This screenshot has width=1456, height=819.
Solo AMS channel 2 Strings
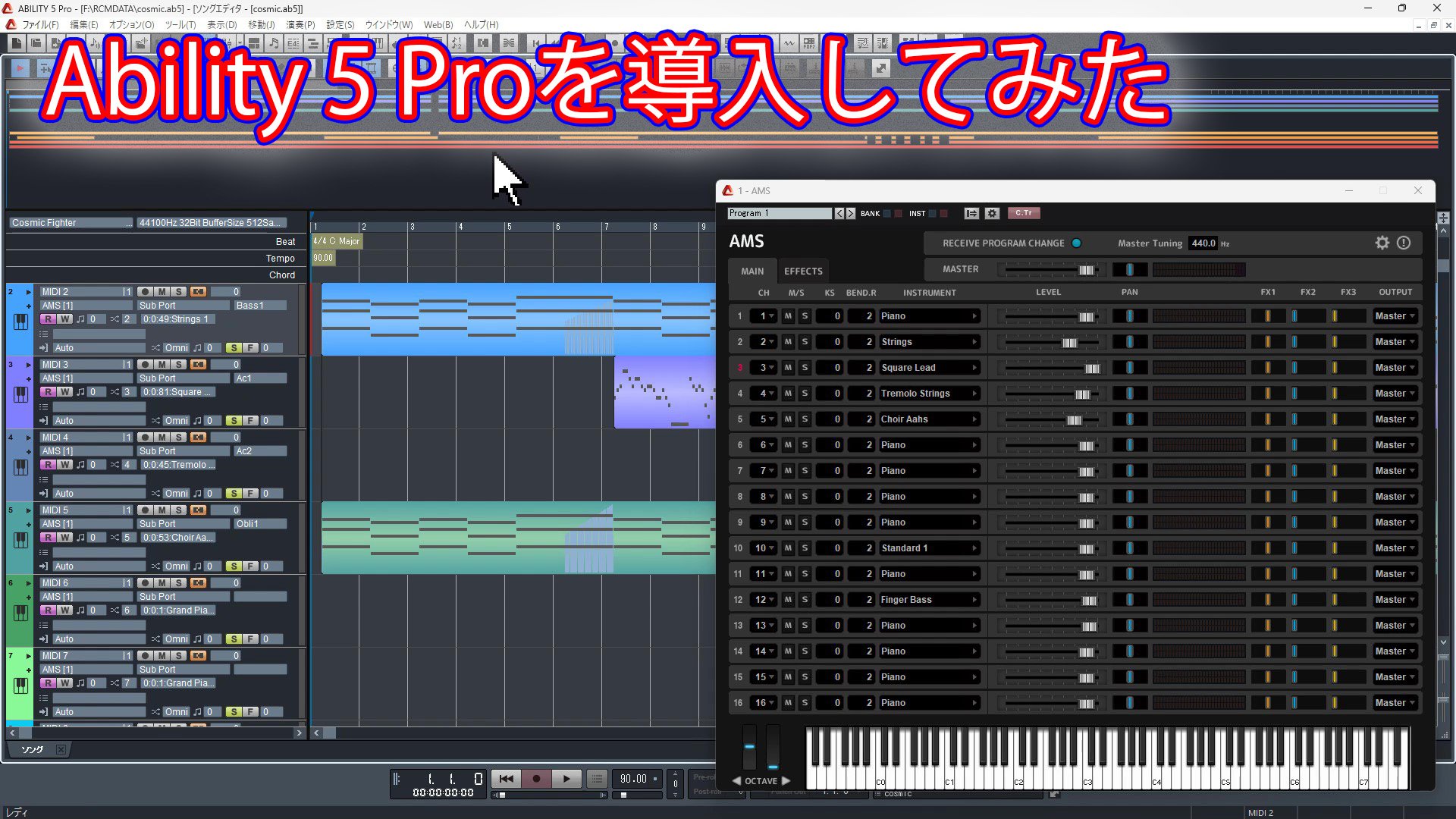(805, 342)
